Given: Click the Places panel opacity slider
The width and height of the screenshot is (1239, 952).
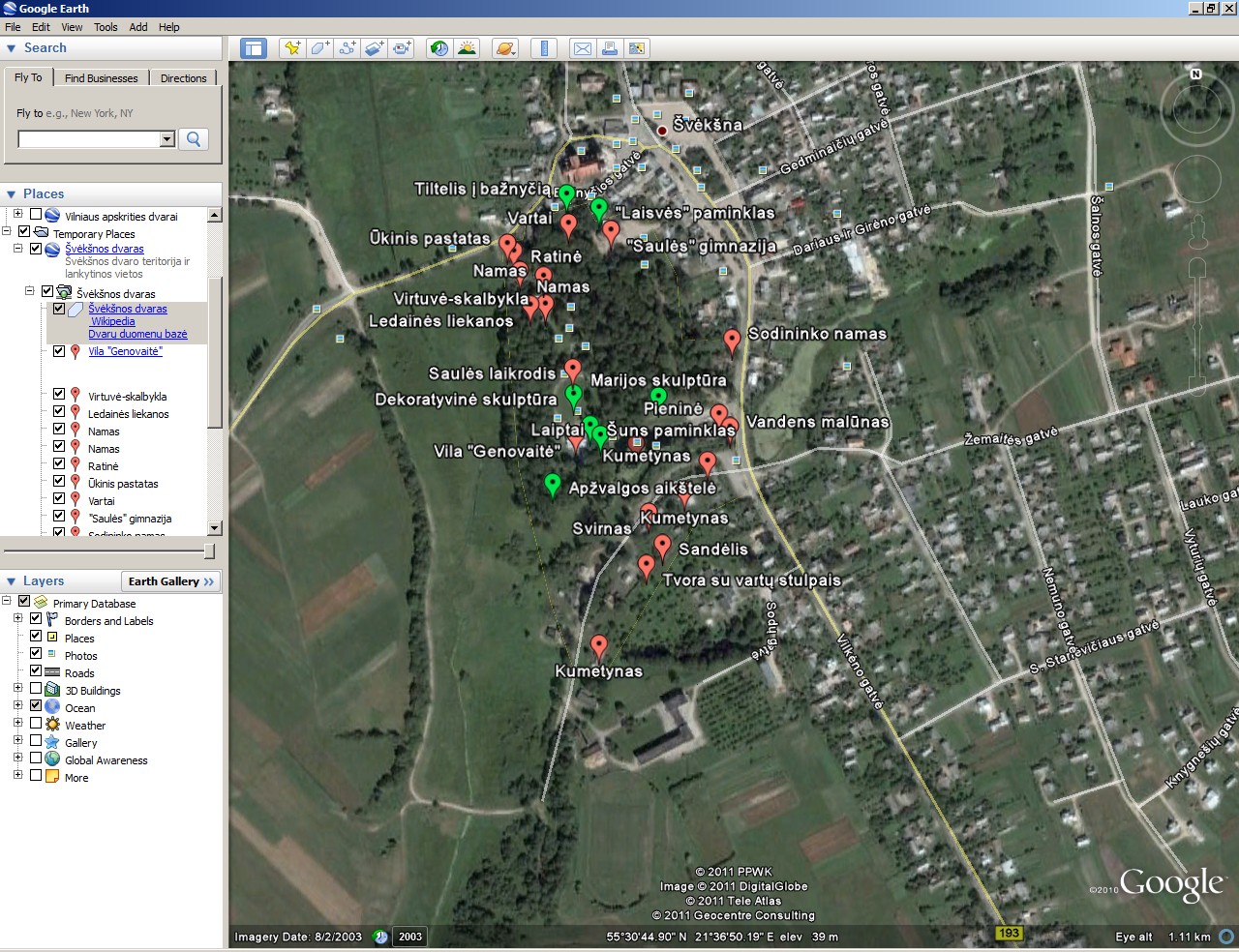Looking at the screenshot, I should [x=208, y=550].
